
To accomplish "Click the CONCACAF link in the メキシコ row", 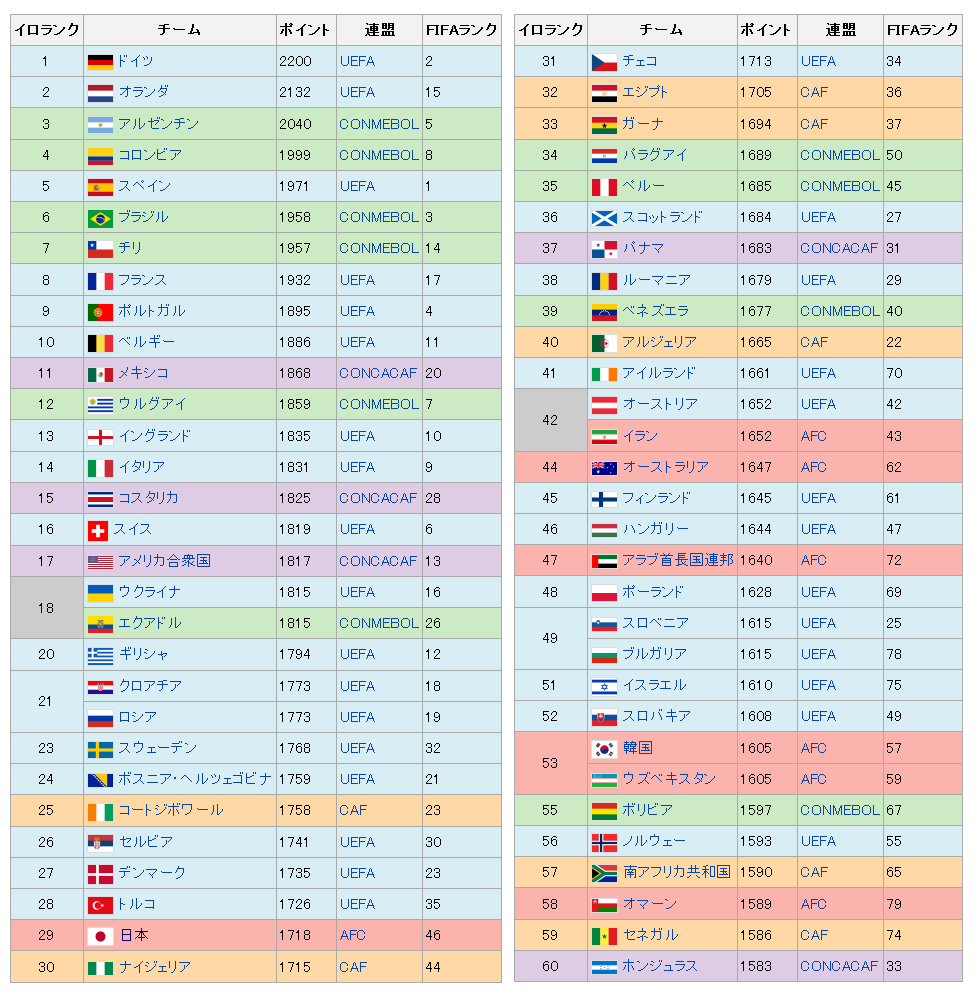I will [x=378, y=374].
